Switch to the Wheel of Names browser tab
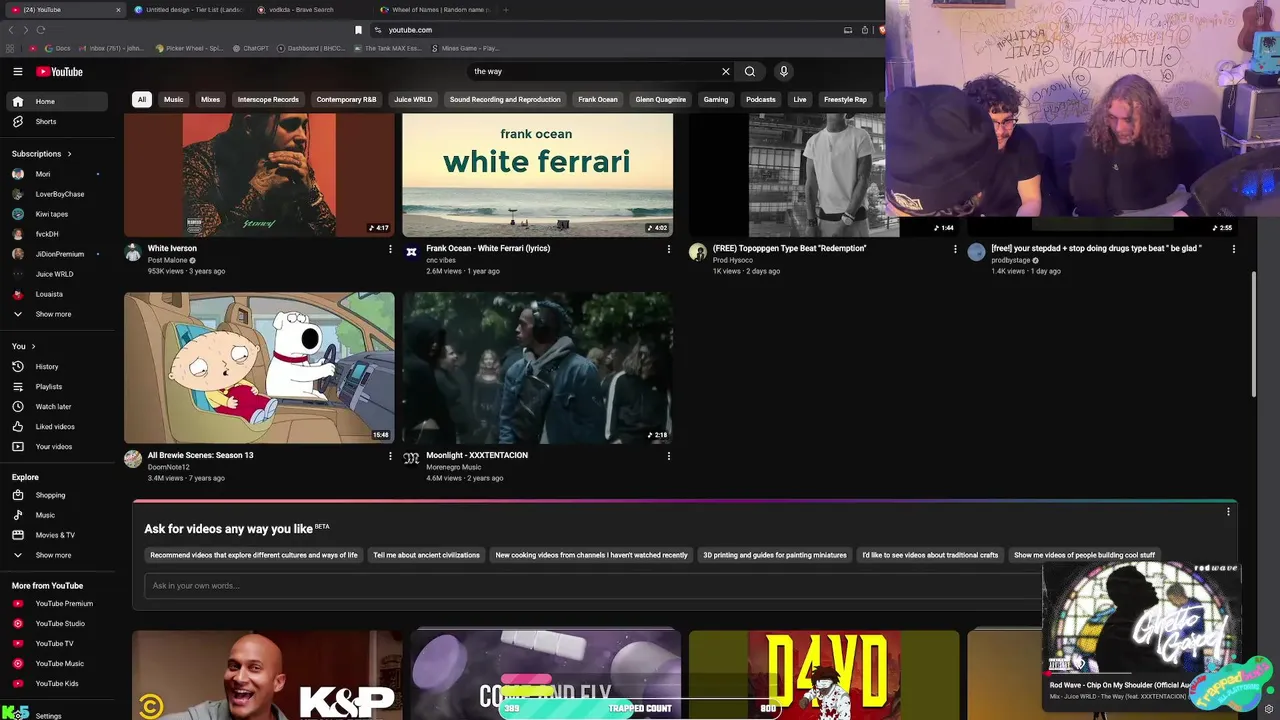Viewport: 1280px width, 720px height. click(x=434, y=10)
